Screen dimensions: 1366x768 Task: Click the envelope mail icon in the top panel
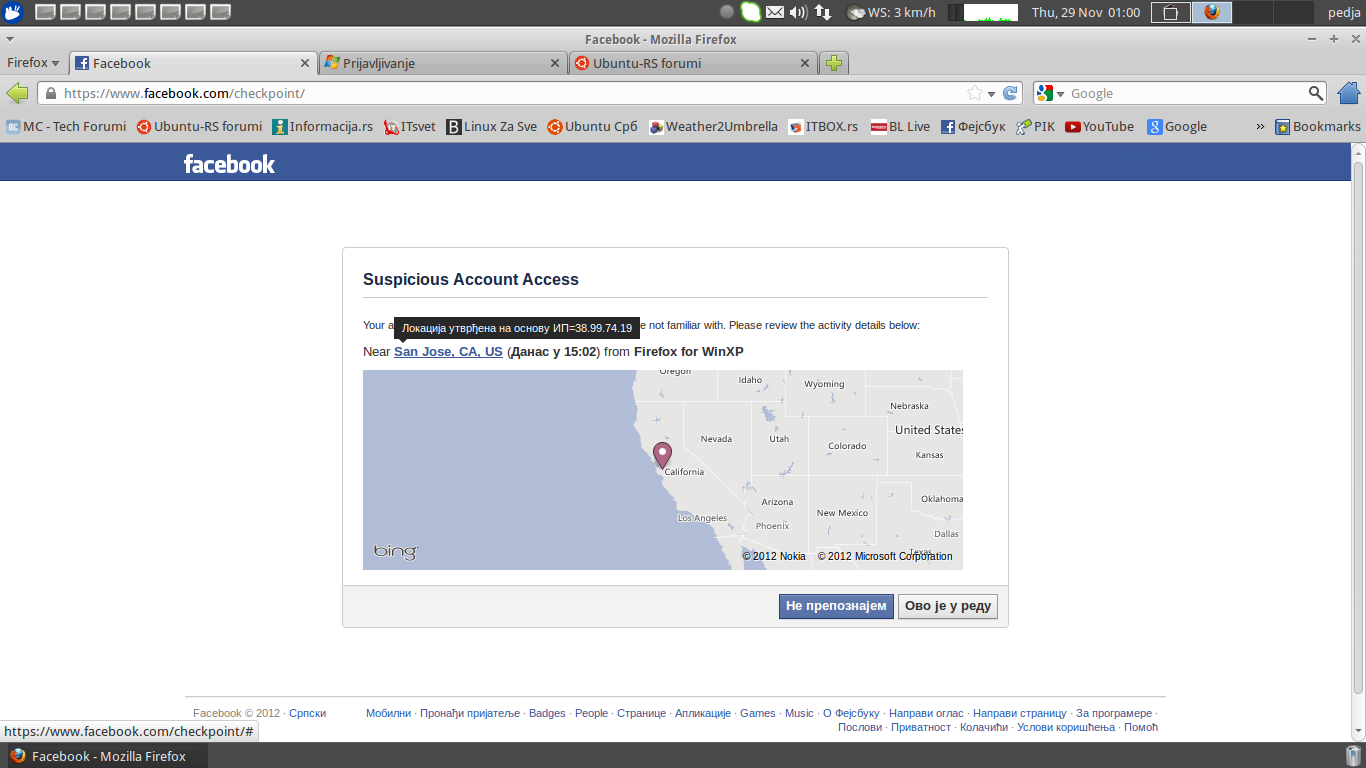tap(775, 12)
